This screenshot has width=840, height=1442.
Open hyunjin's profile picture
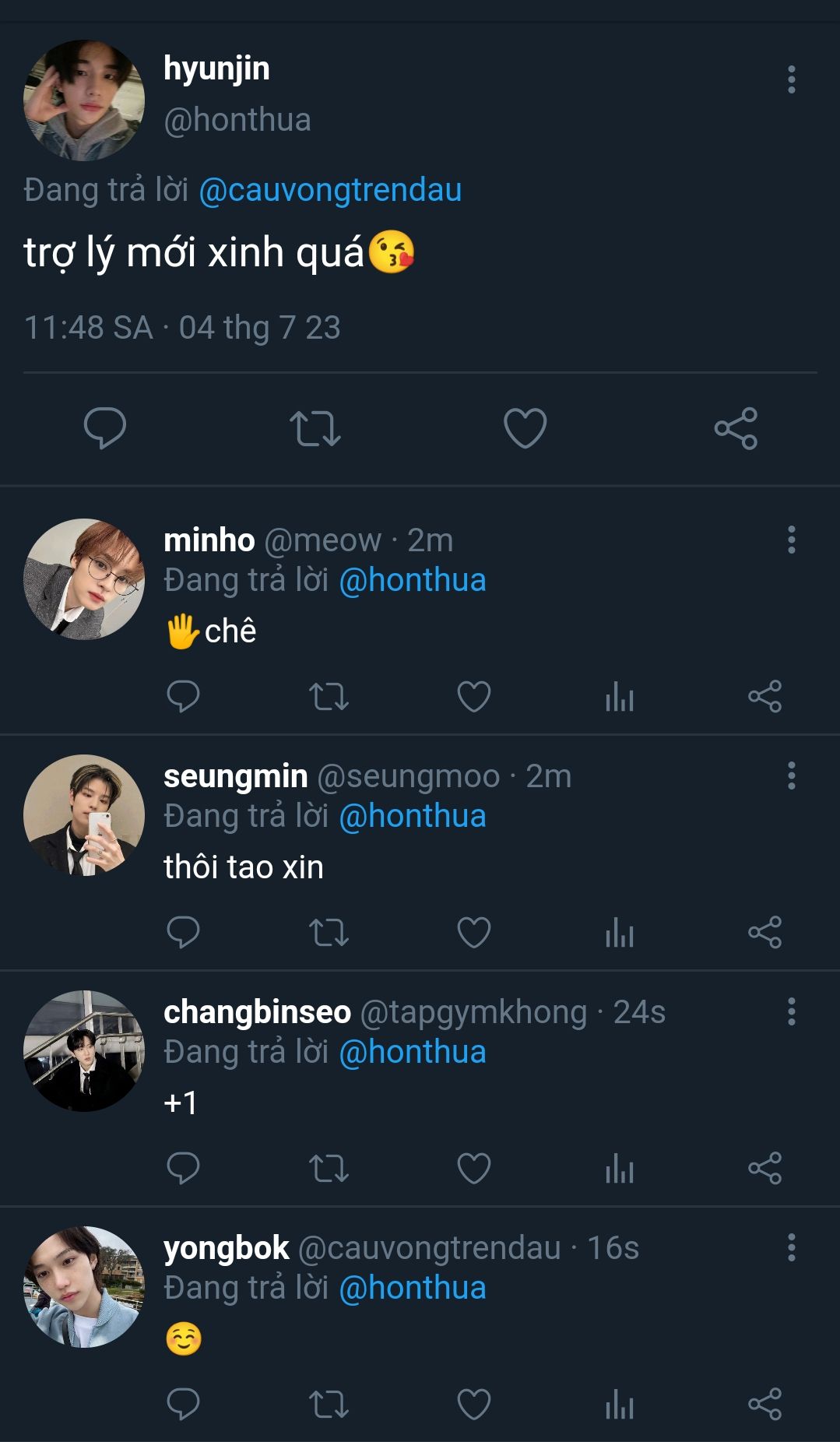[84, 100]
